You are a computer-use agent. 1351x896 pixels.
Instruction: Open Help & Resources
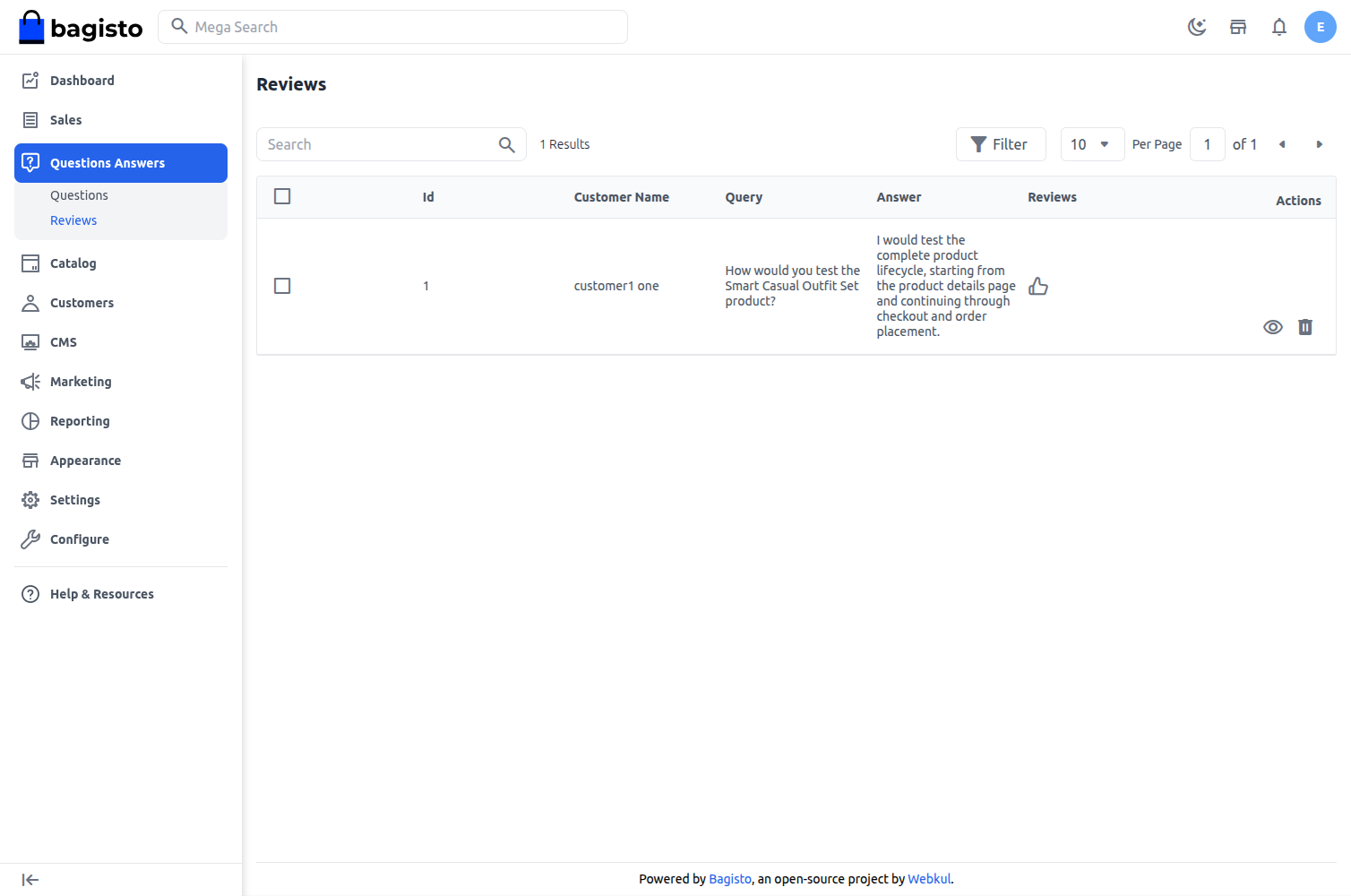tap(121, 594)
